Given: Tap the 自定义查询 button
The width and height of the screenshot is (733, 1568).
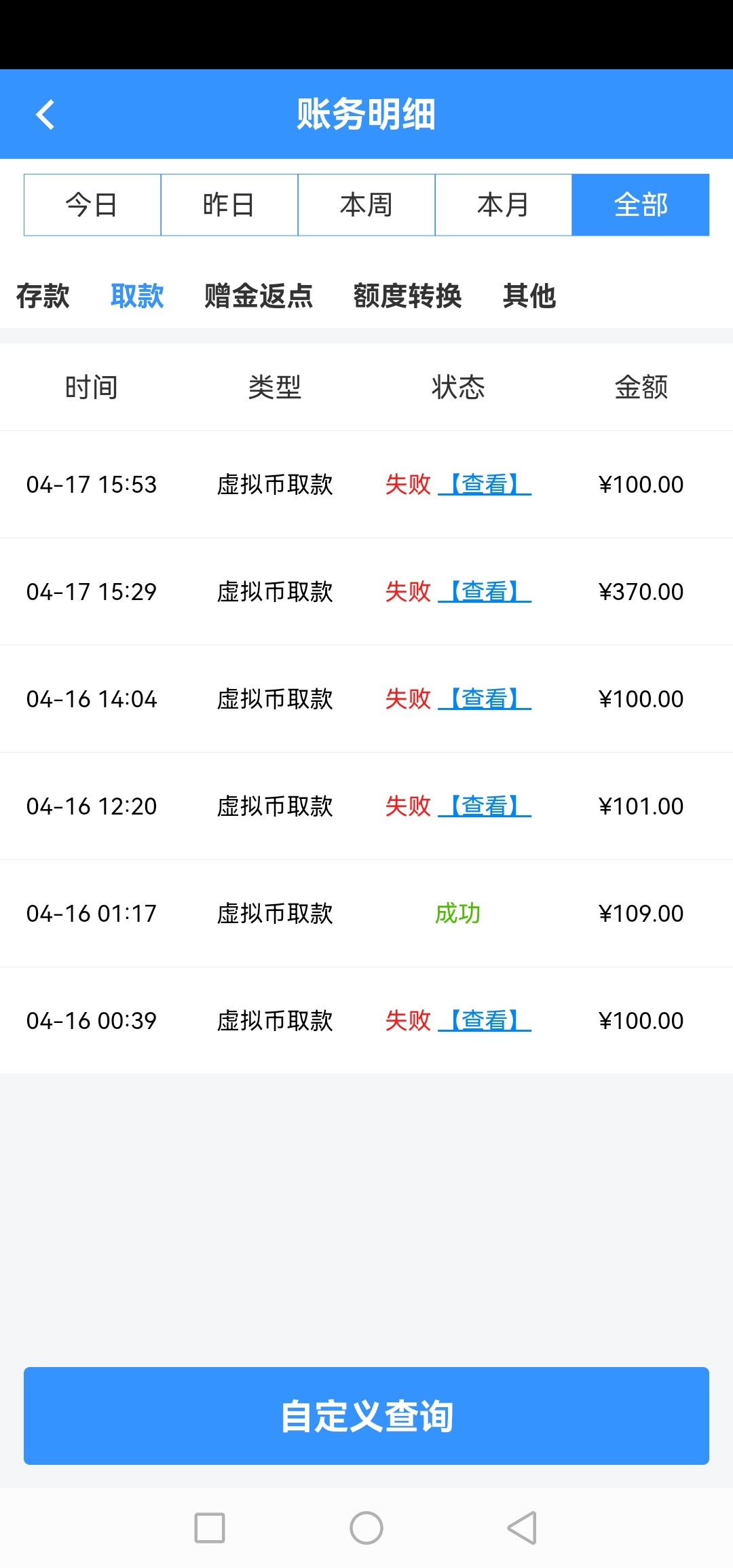Looking at the screenshot, I should tap(366, 1416).
